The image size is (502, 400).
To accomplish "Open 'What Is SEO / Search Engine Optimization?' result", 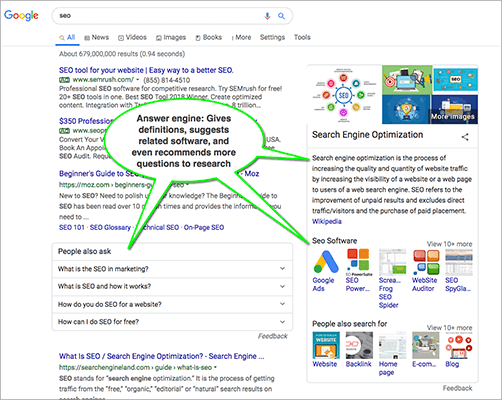I will click(162, 356).
